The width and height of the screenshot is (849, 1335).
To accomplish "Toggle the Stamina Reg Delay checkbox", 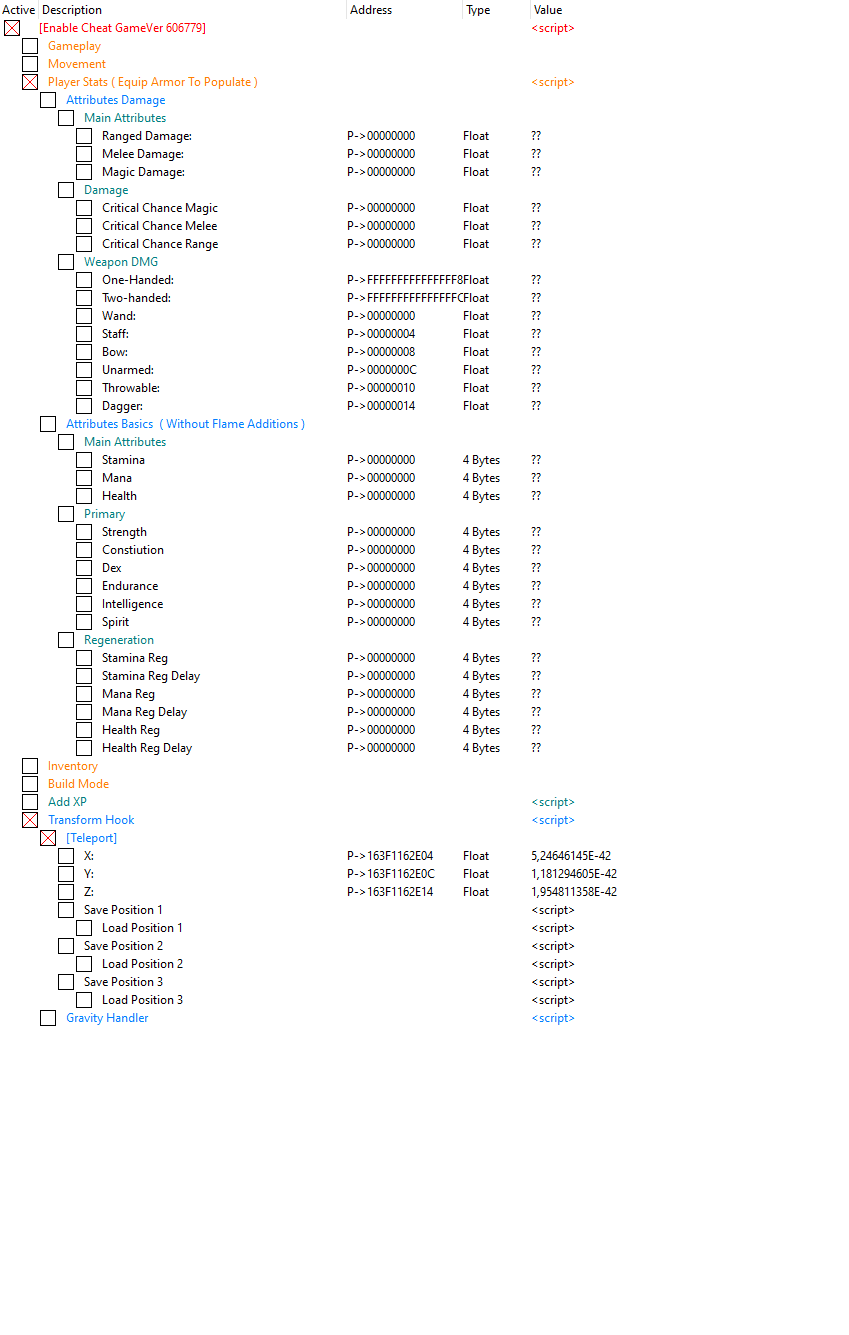I will (x=84, y=676).
